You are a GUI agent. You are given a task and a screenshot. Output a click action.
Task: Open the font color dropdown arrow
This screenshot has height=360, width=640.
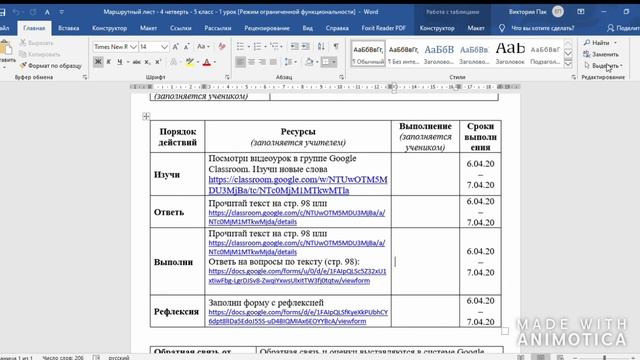215,62
